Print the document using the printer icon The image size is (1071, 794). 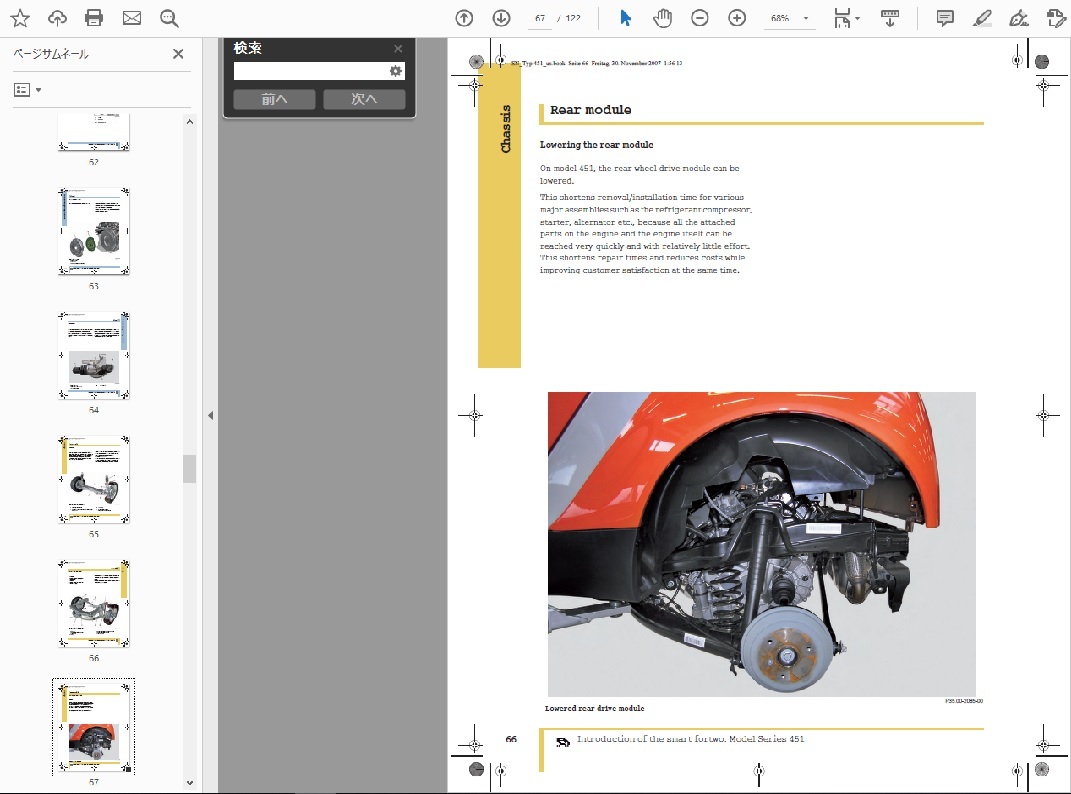point(94,18)
